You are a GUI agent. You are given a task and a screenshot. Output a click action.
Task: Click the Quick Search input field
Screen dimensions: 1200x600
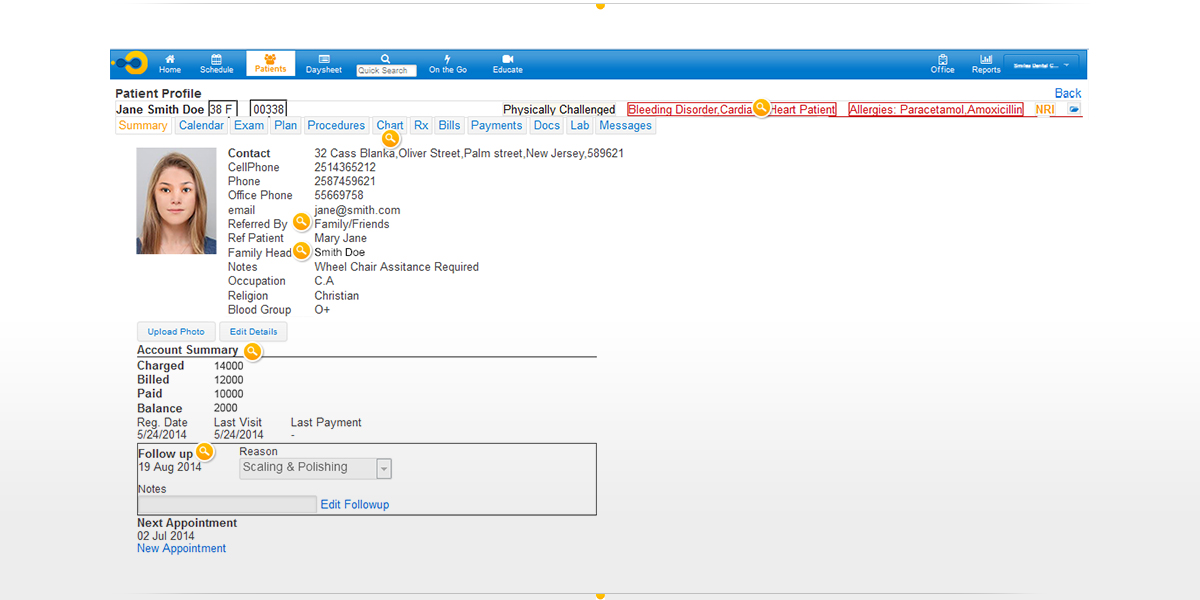click(386, 71)
